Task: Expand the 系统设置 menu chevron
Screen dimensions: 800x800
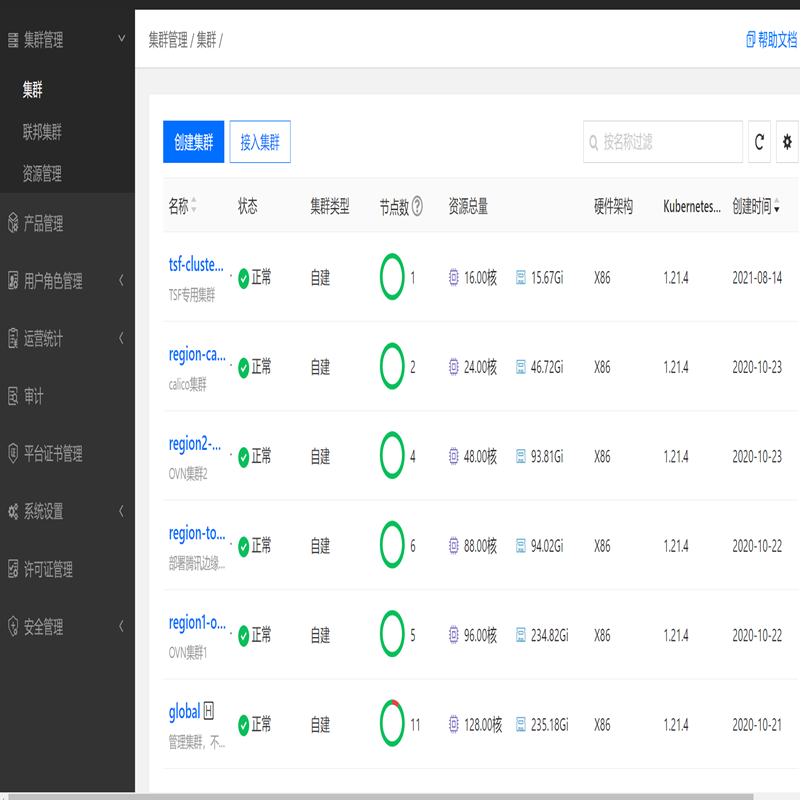Action: tap(121, 511)
